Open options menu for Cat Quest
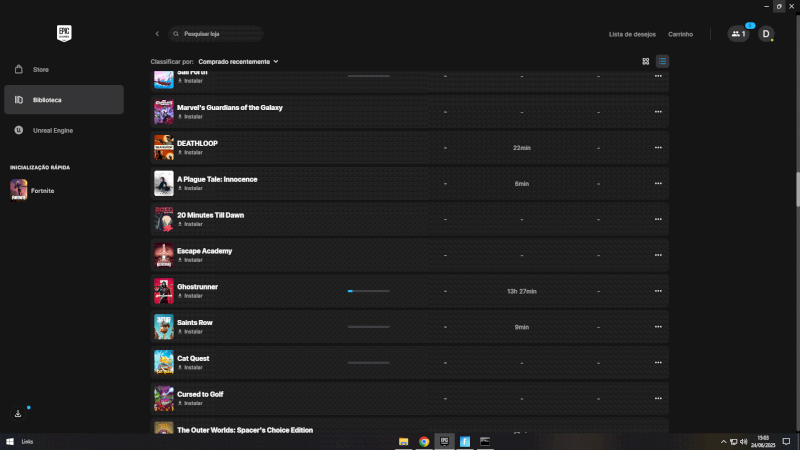This screenshot has height=450, width=800. 658,362
